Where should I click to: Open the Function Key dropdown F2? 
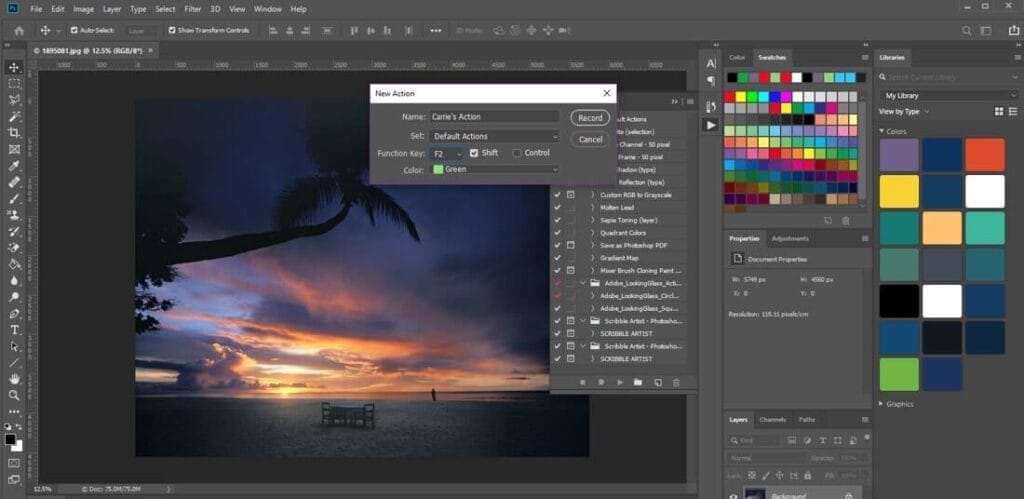(446, 153)
